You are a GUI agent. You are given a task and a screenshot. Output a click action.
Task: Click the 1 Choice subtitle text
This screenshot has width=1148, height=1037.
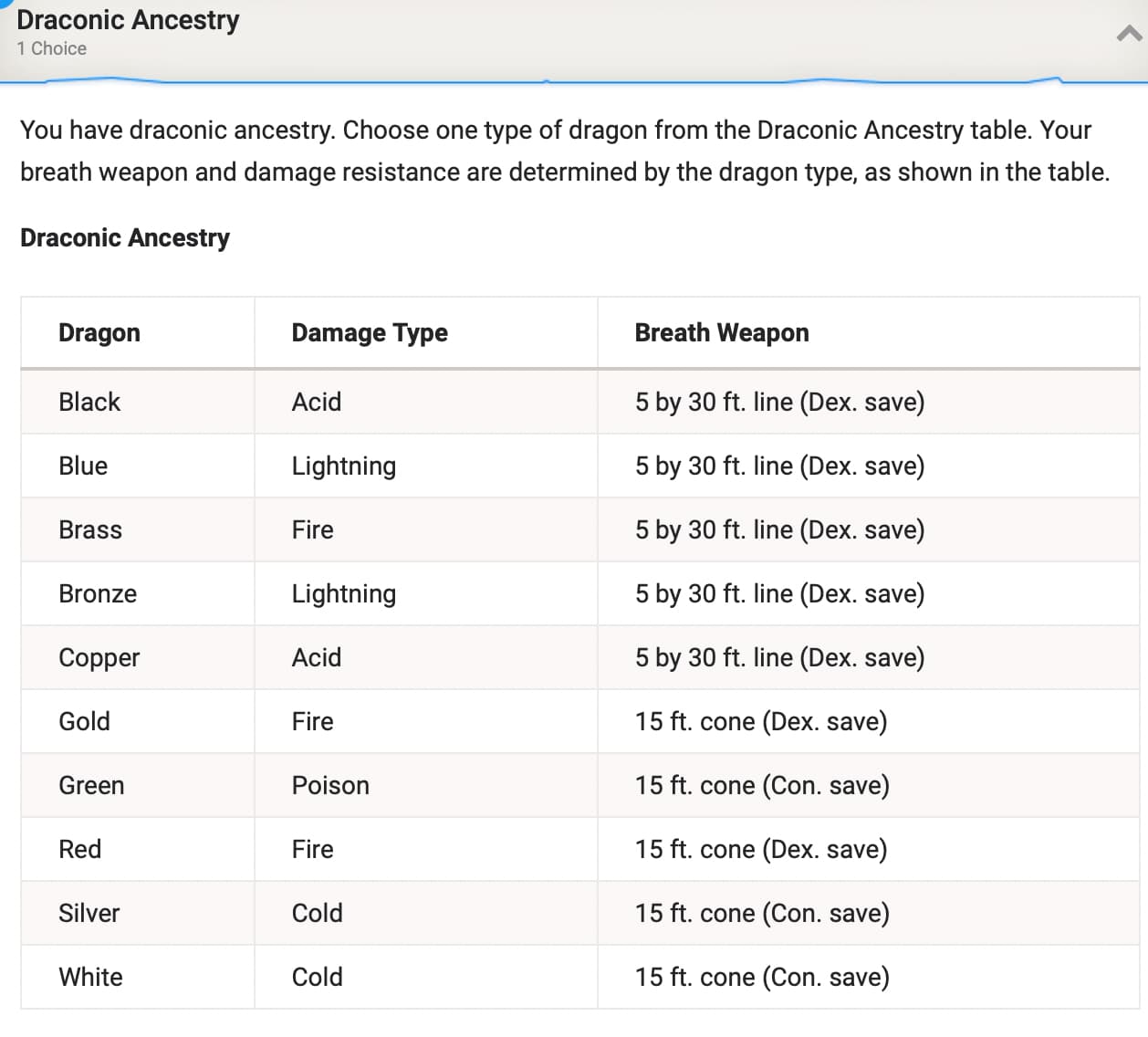point(51,48)
